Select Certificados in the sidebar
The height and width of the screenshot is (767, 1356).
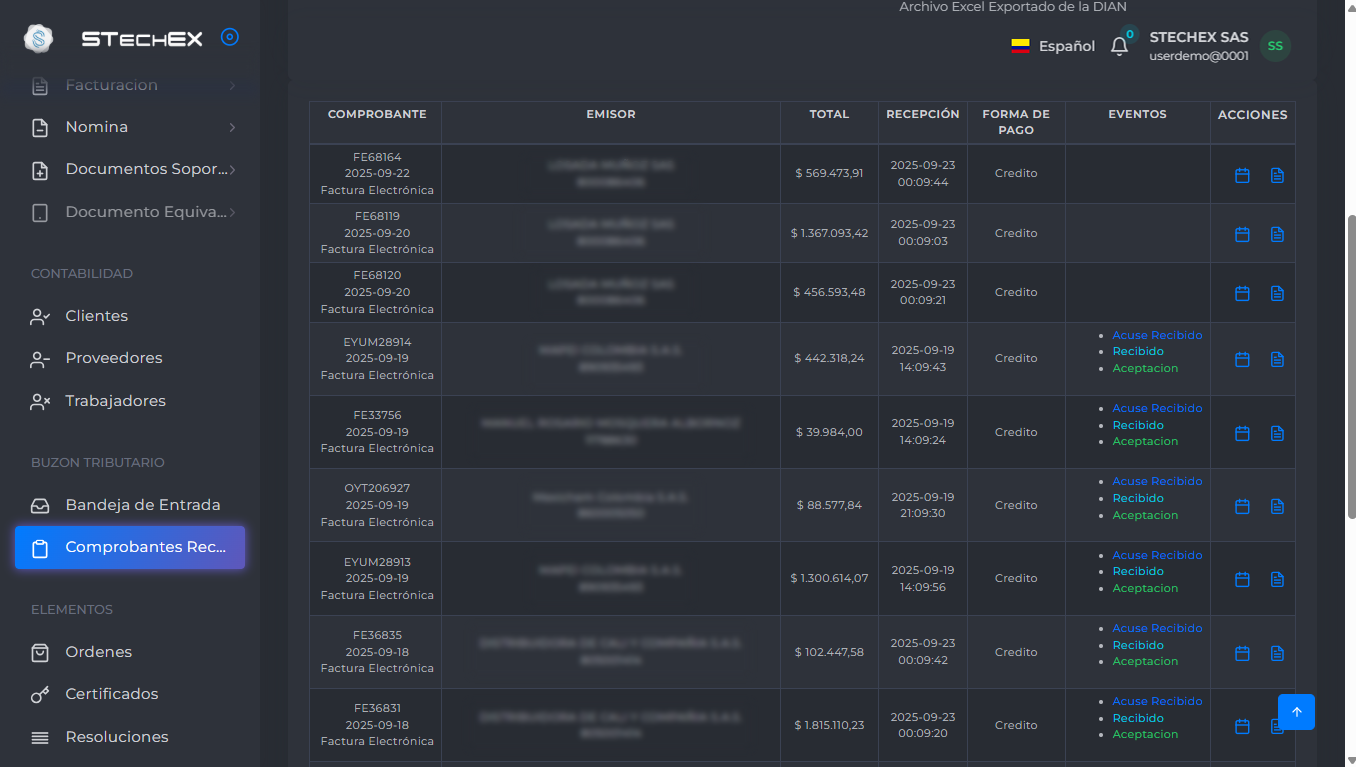(111, 694)
